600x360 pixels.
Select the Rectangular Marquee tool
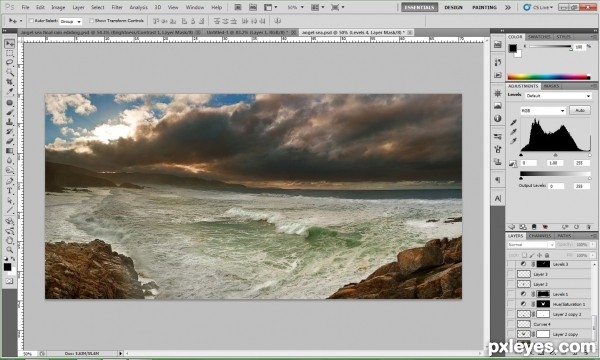pyautogui.click(x=10, y=54)
